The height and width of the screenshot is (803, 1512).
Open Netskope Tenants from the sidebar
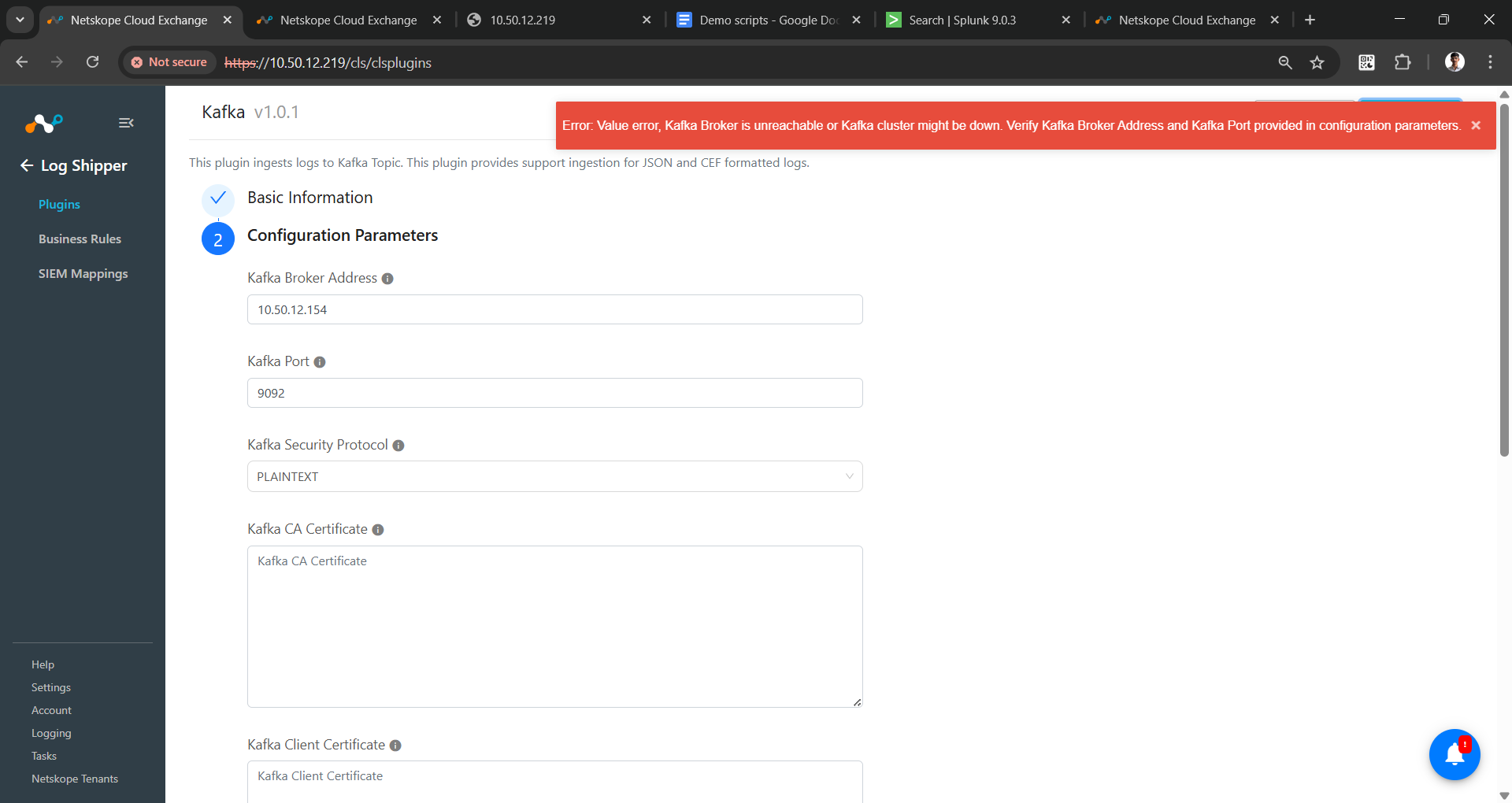click(75, 779)
